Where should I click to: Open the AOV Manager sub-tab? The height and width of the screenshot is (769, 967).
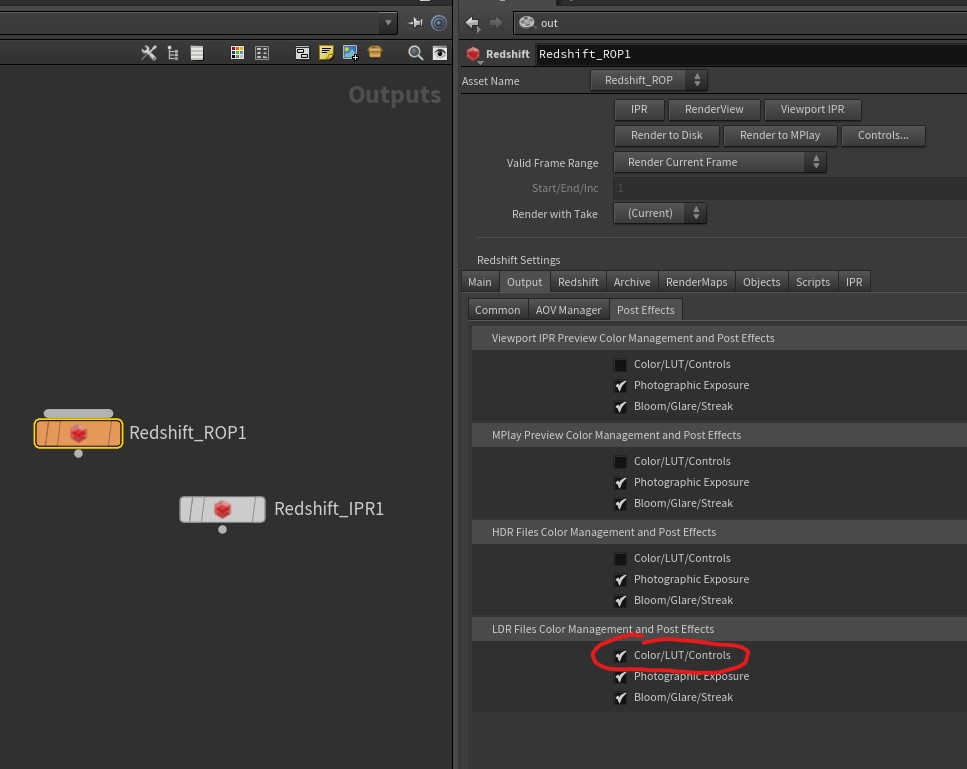click(568, 310)
